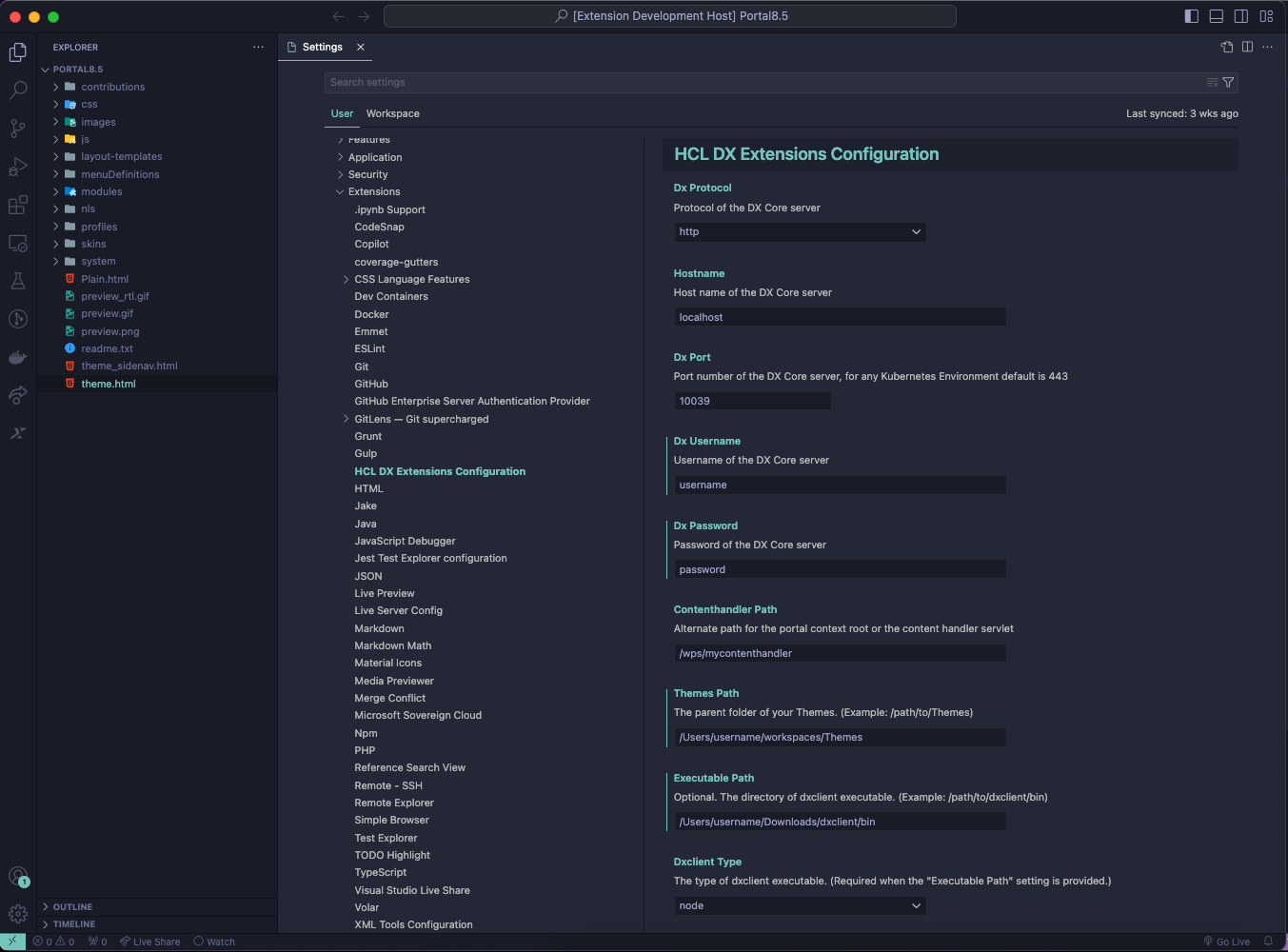Switch to the Workspace settings tab
Image resolution: width=1288 pixels, height=952 pixels.
point(392,113)
